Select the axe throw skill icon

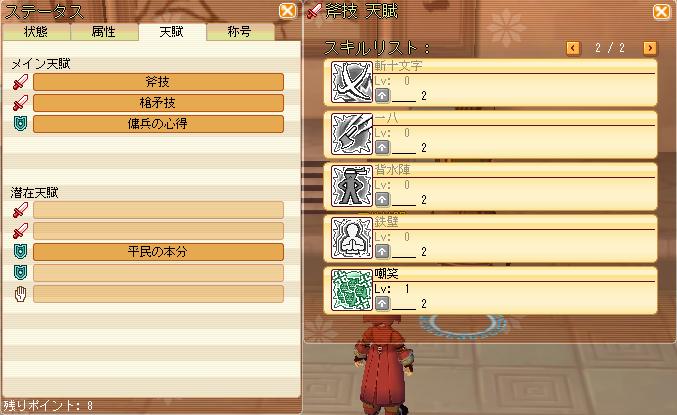click(351, 134)
